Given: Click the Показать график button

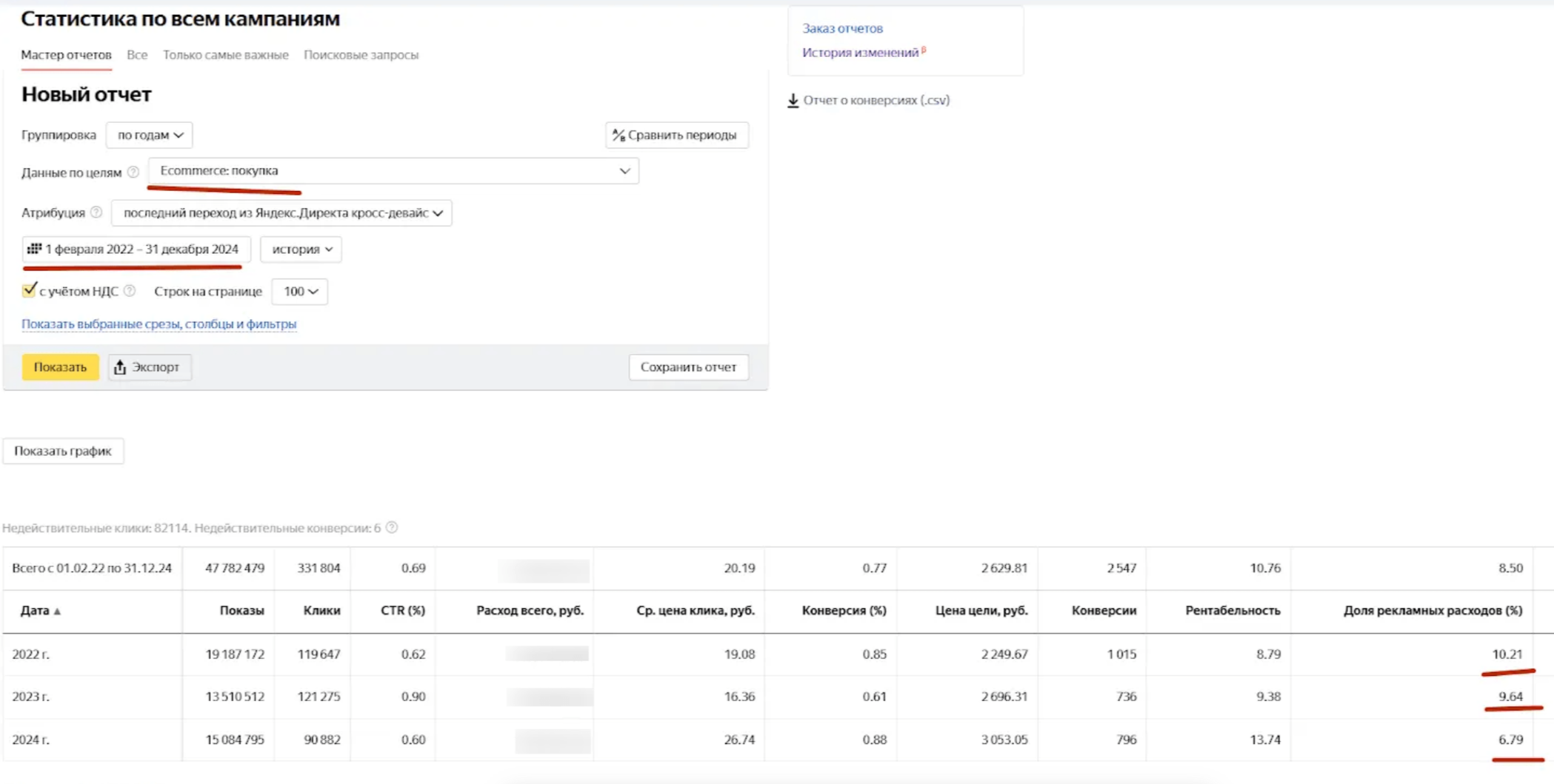Looking at the screenshot, I should tap(63, 451).
